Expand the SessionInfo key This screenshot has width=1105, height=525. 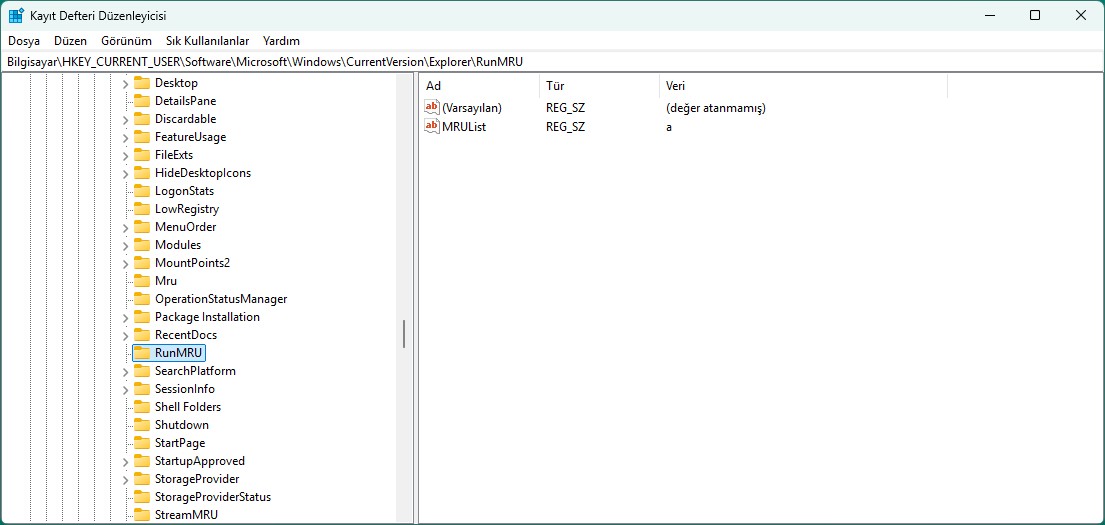tap(125, 389)
